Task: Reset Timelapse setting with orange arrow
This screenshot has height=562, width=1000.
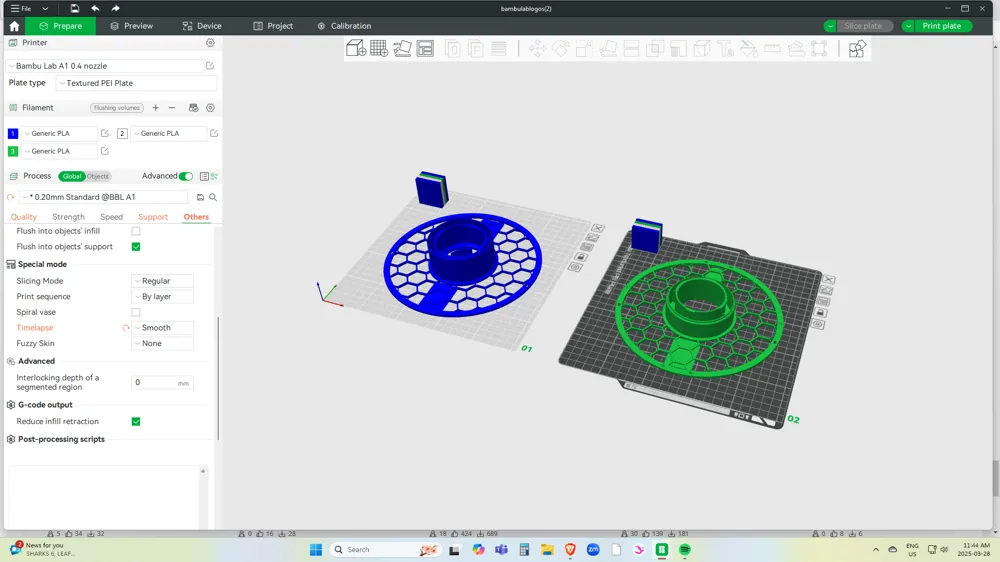Action: click(126, 328)
